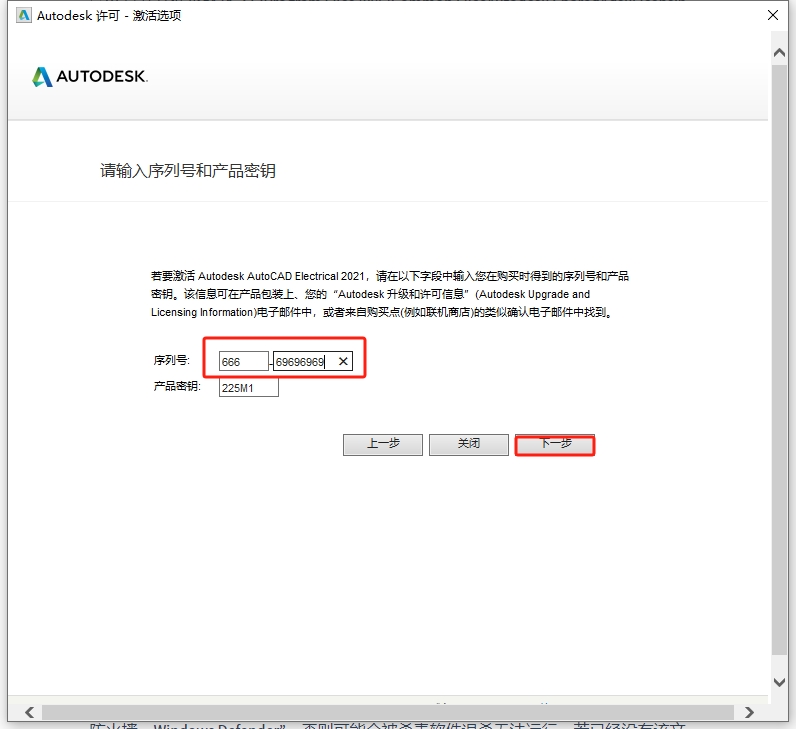Image resolution: width=796 pixels, height=729 pixels.
Task: Click the heading 请输入序列号和产品密钥
Action: [188, 171]
